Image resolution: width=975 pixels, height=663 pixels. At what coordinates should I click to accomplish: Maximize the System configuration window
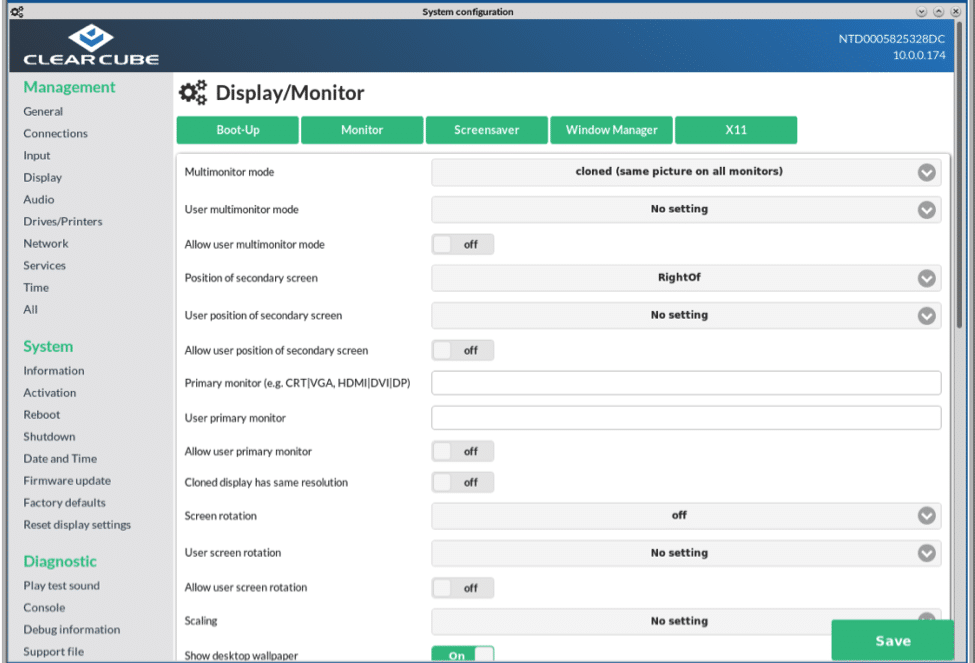coord(938,11)
